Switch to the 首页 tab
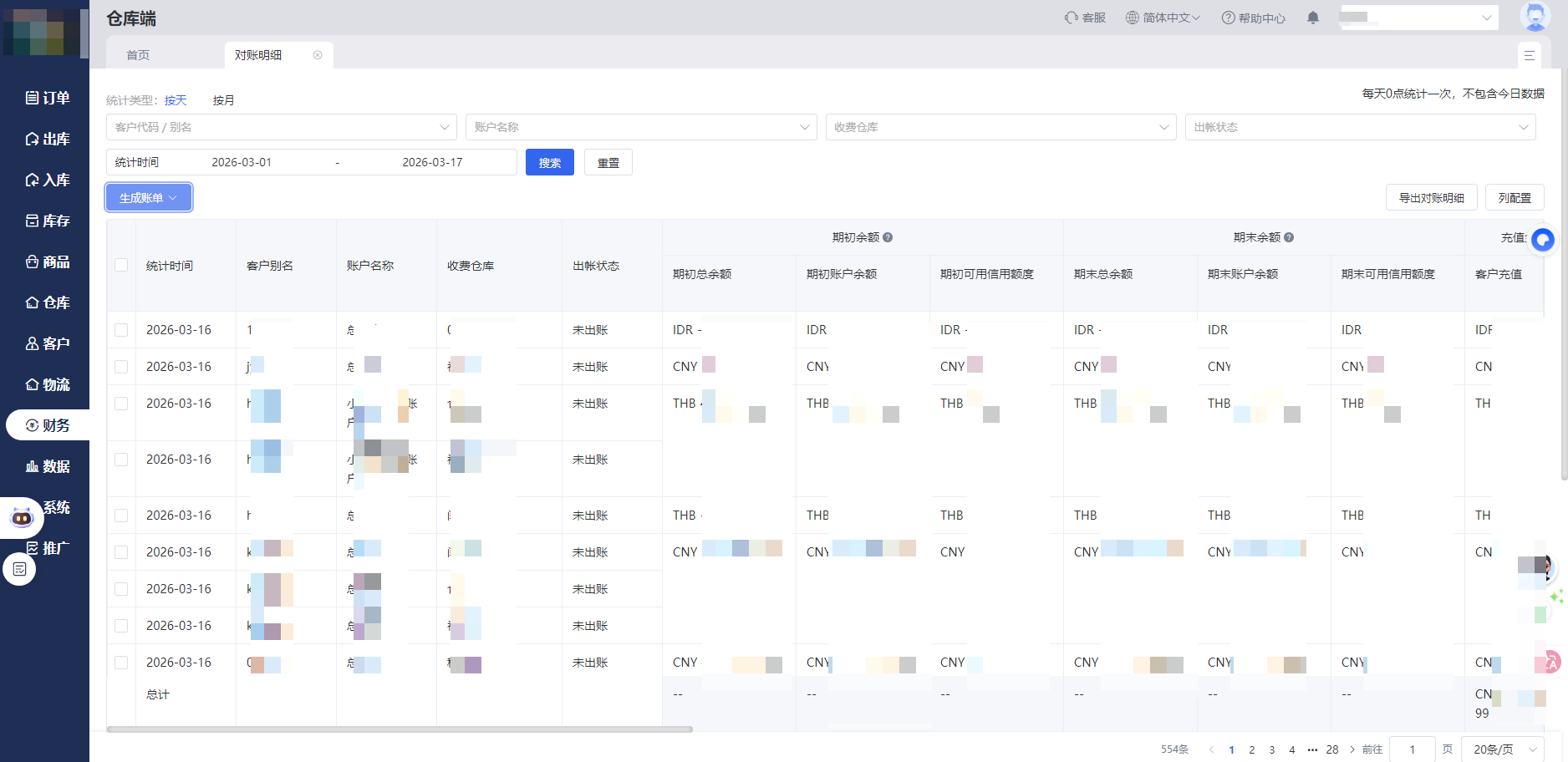Viewport: 1568px width, 762px height. [x=138, y=55]
